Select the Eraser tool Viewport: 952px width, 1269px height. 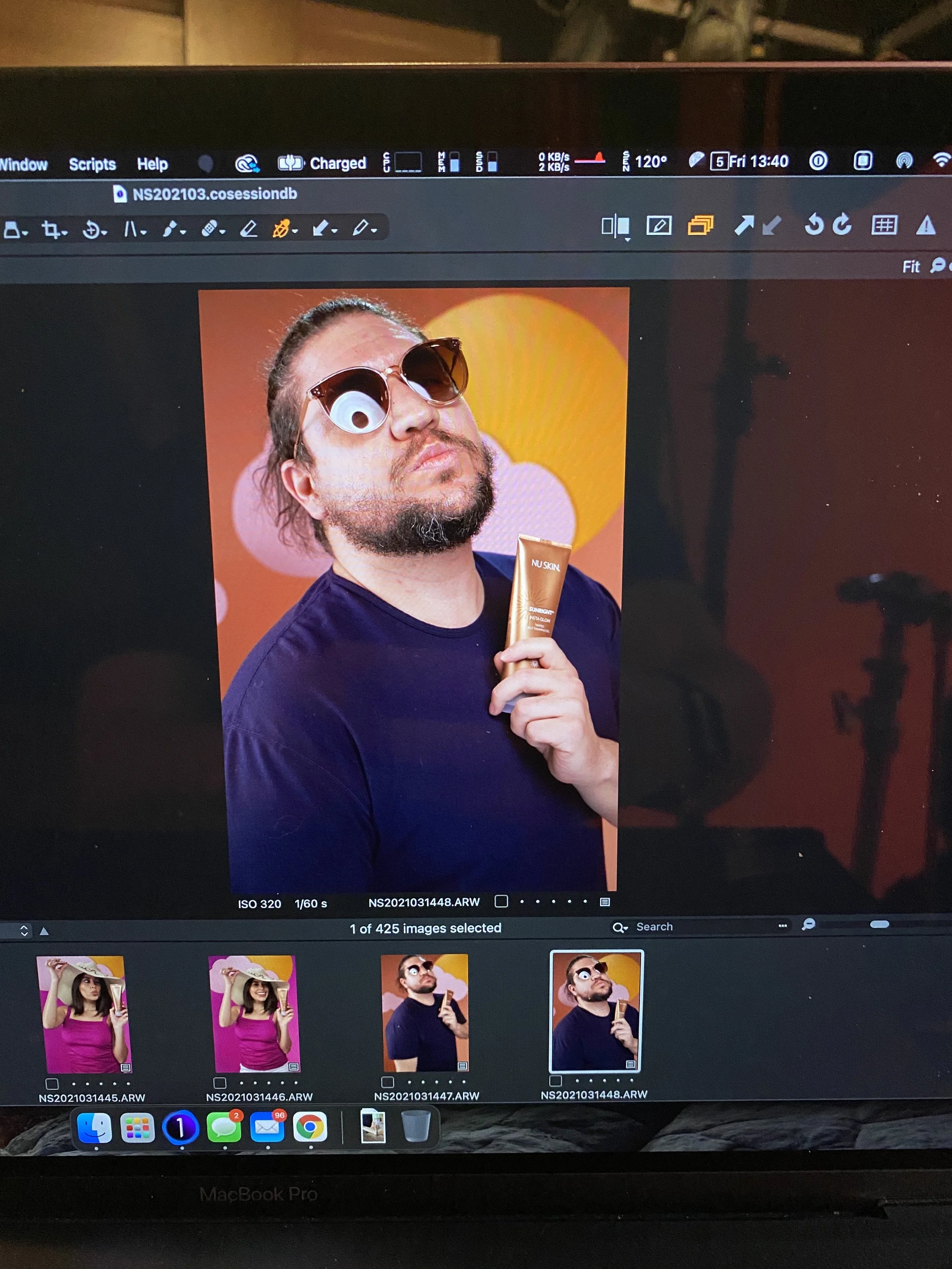coord(248,229)
